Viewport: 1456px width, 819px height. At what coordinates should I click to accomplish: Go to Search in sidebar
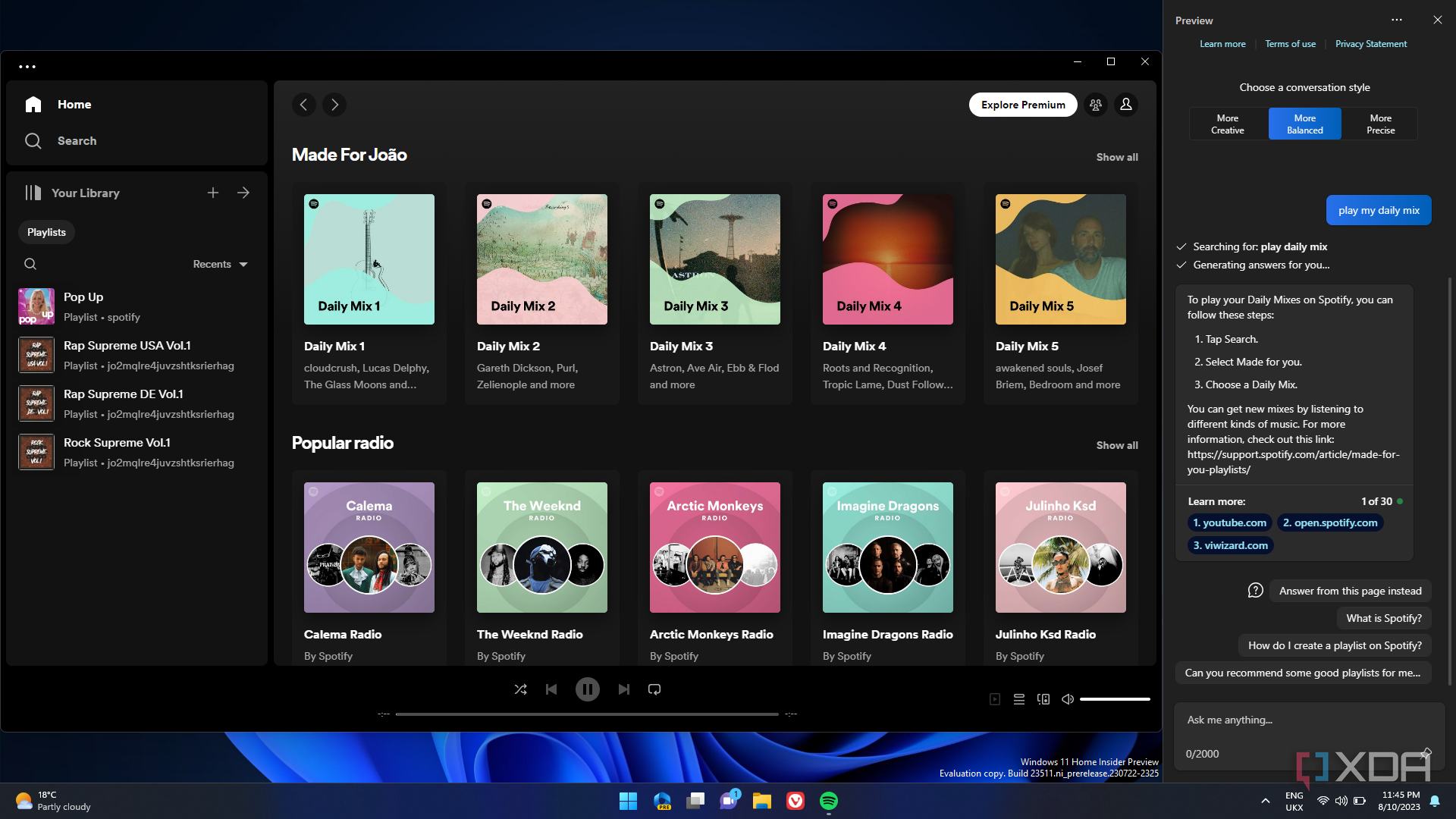76,141
